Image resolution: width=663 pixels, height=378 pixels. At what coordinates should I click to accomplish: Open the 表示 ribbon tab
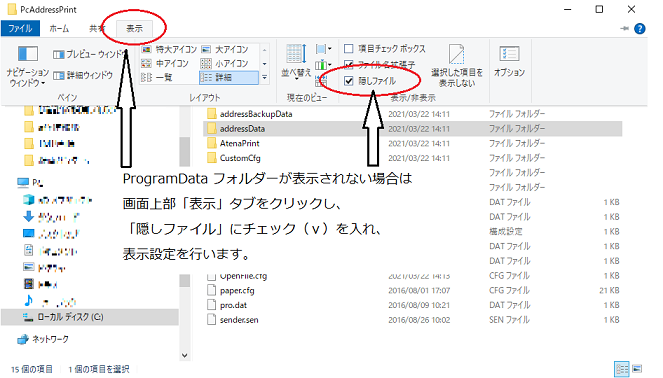pos(134,28)
